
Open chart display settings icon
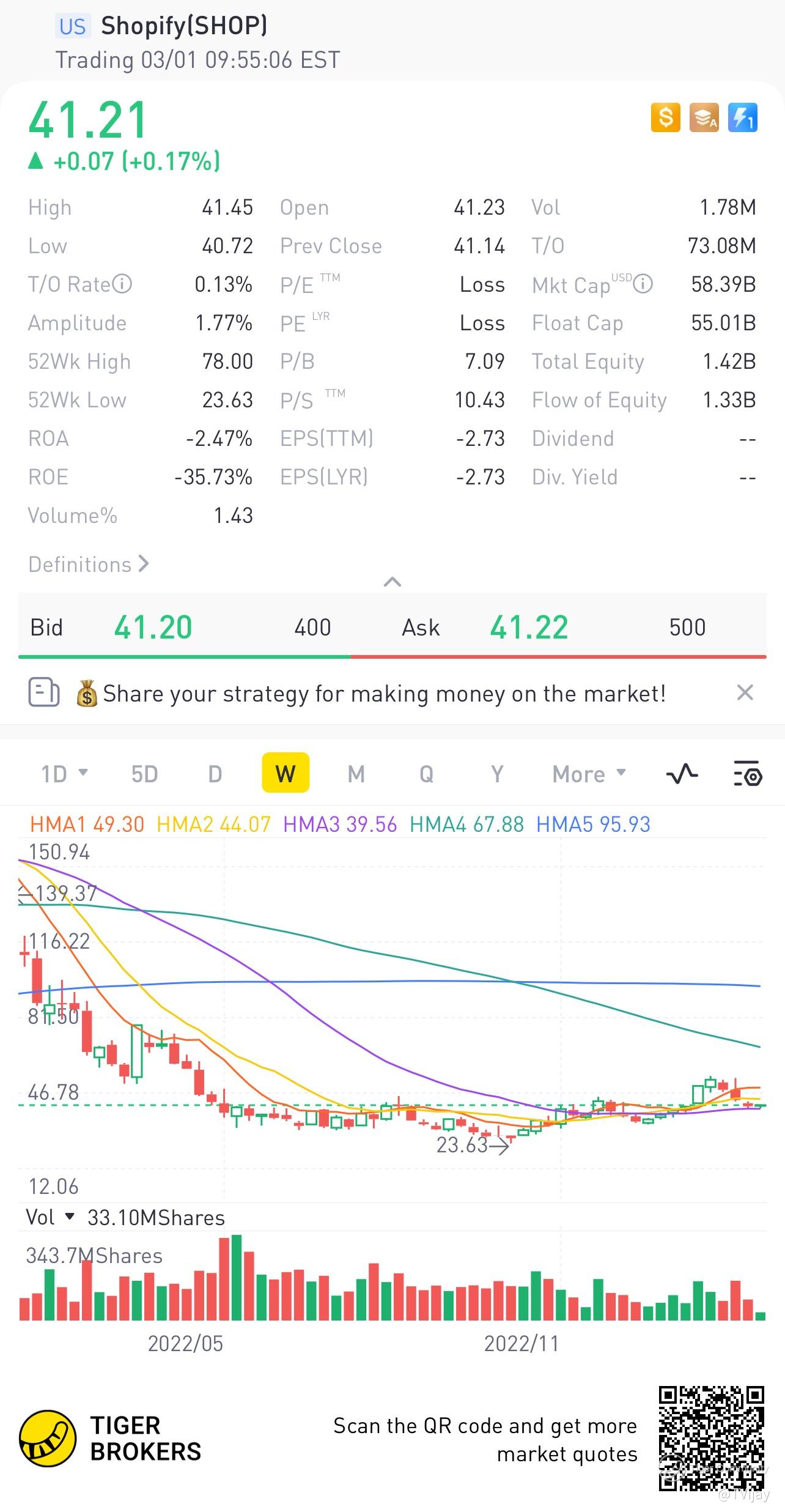coord(747,774)
